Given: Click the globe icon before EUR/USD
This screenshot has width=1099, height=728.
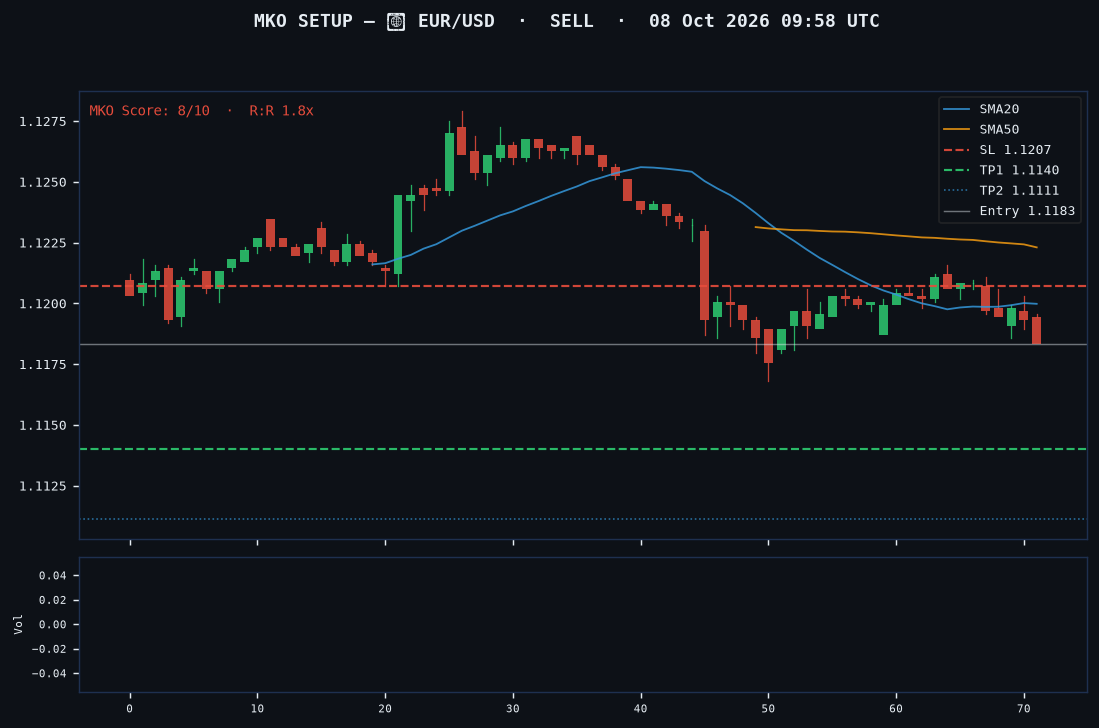Looking at the screenshot, I should coord(396,22).
